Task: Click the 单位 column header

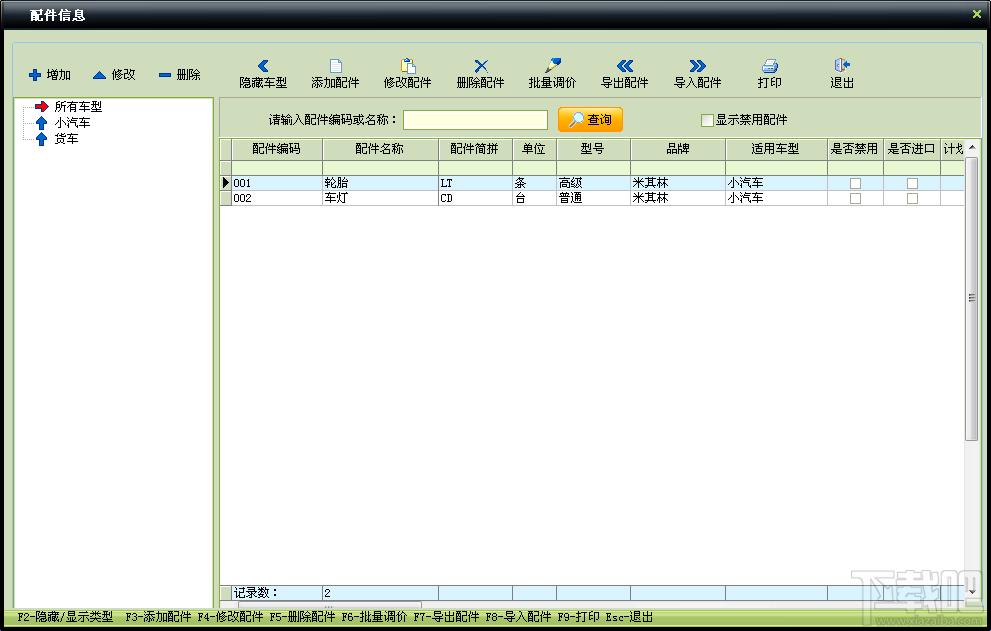Action: 534,149
